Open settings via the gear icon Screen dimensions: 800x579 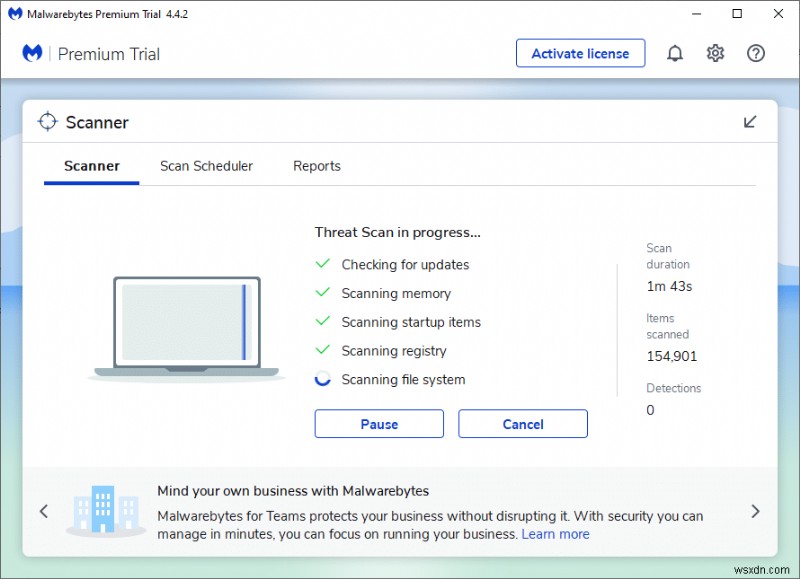coord(715,53)
